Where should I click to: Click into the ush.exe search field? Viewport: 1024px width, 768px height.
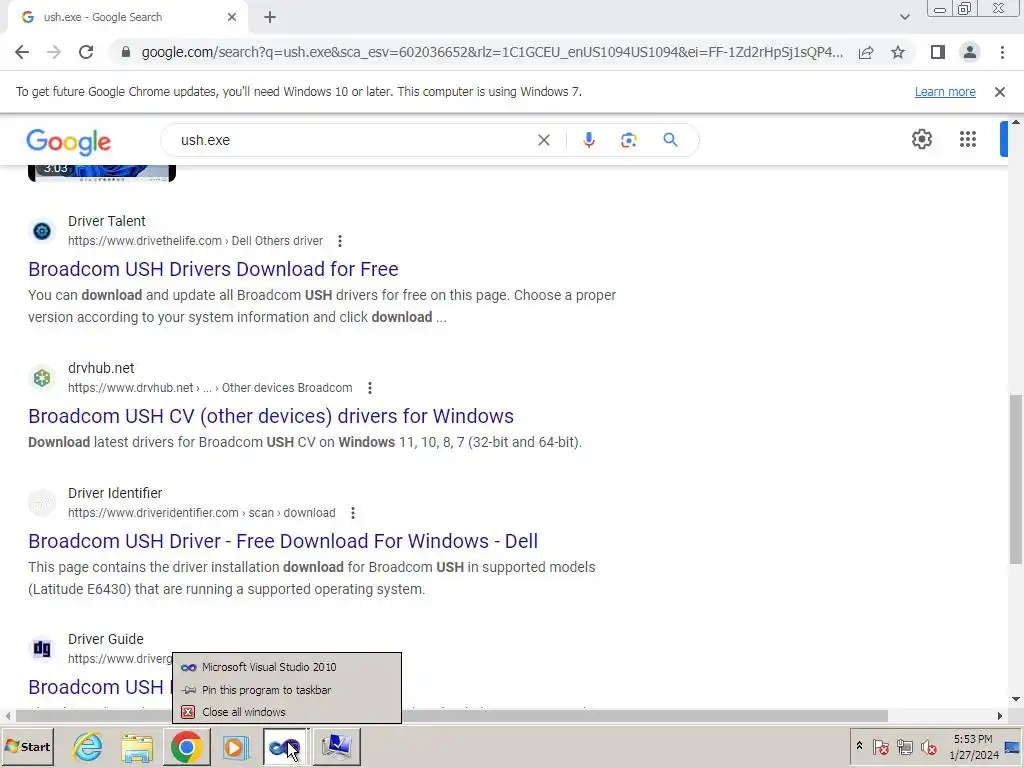[353, 140]
